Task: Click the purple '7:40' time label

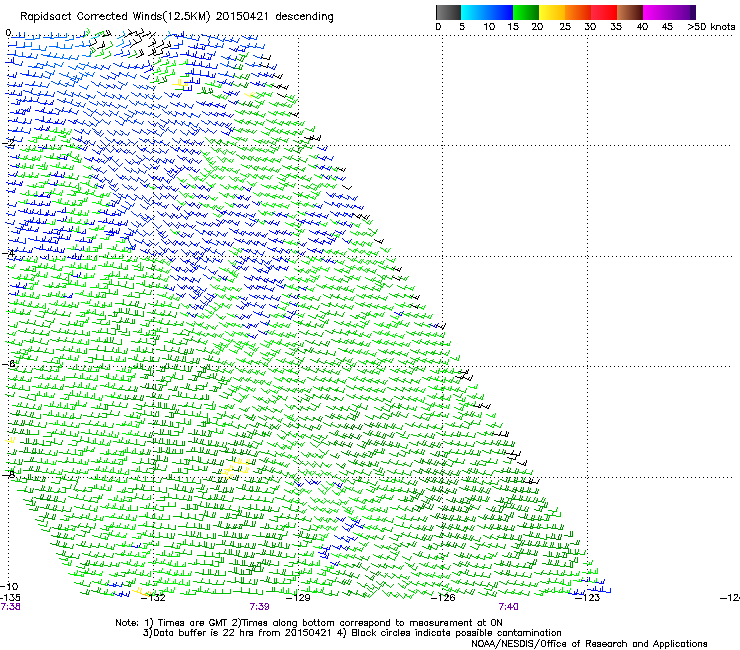Action: [x=508, y=607]
